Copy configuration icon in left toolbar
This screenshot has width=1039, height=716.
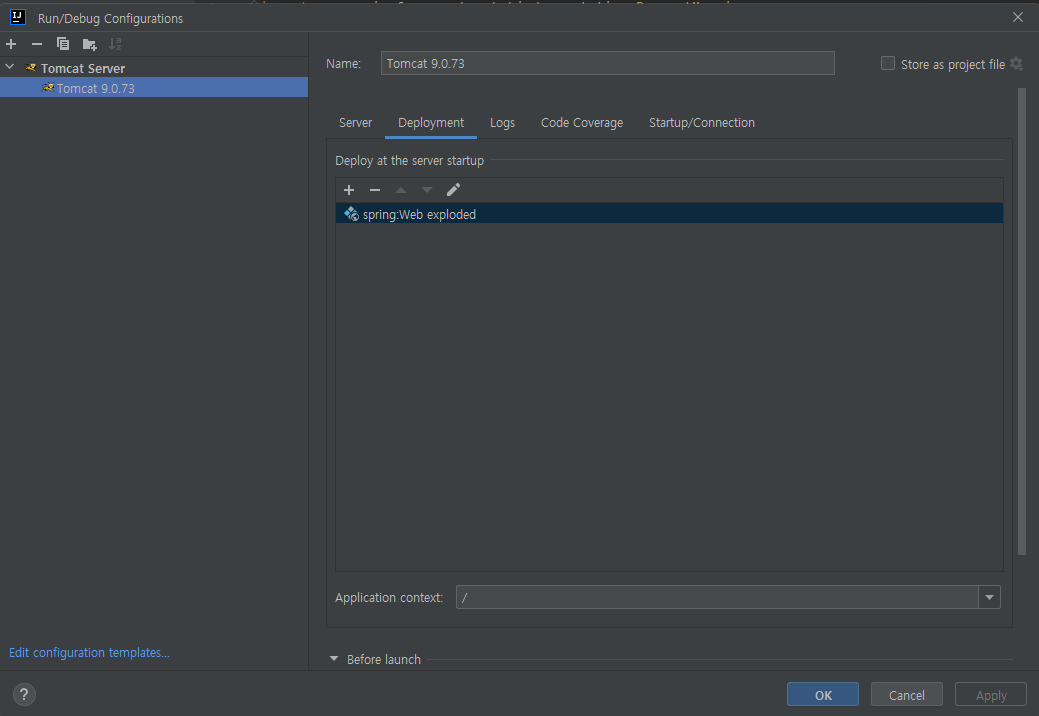(63, 44)
